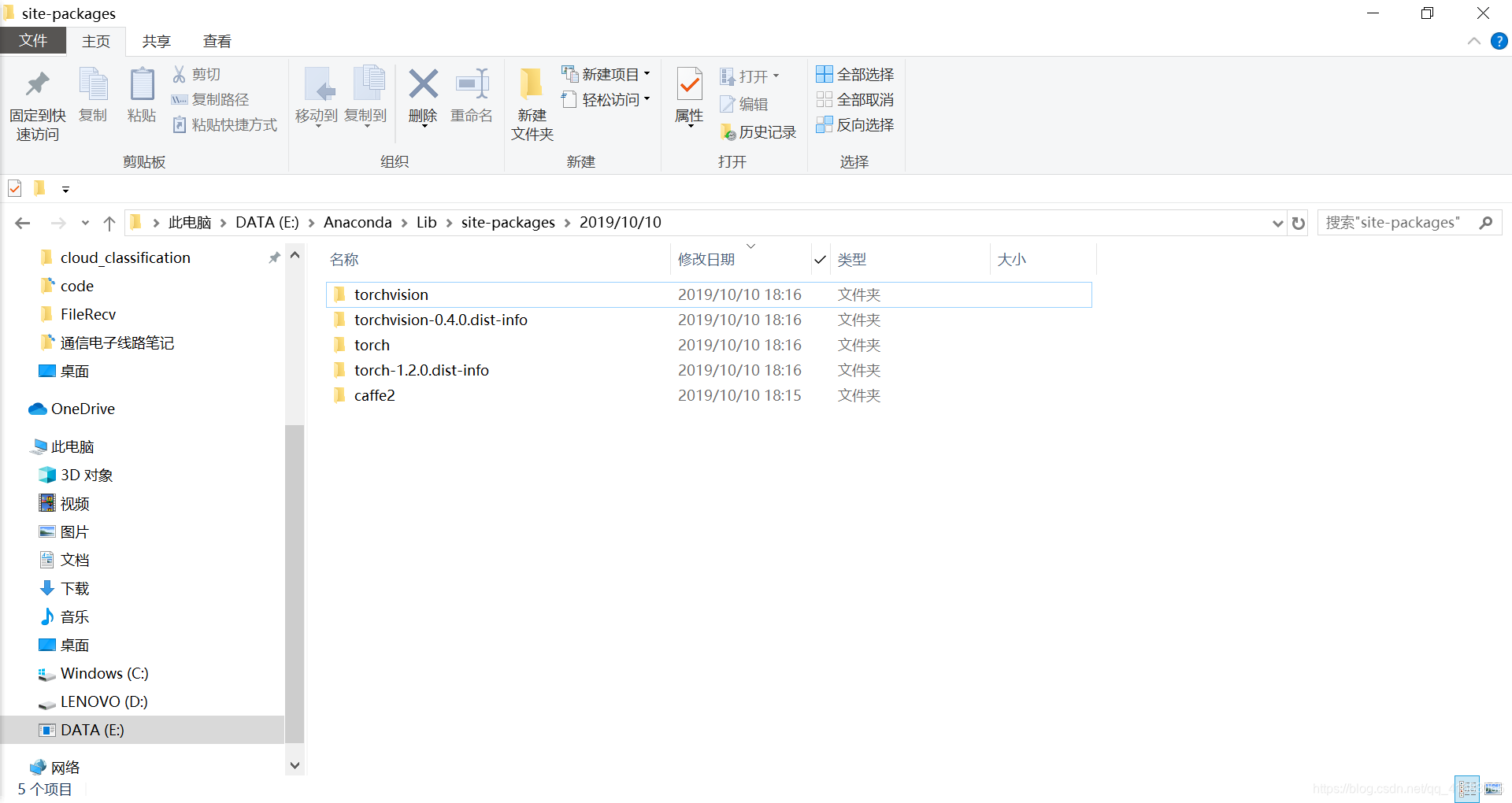
Task: Click History (历史记录) in ribbon
Action: (758, 132)
